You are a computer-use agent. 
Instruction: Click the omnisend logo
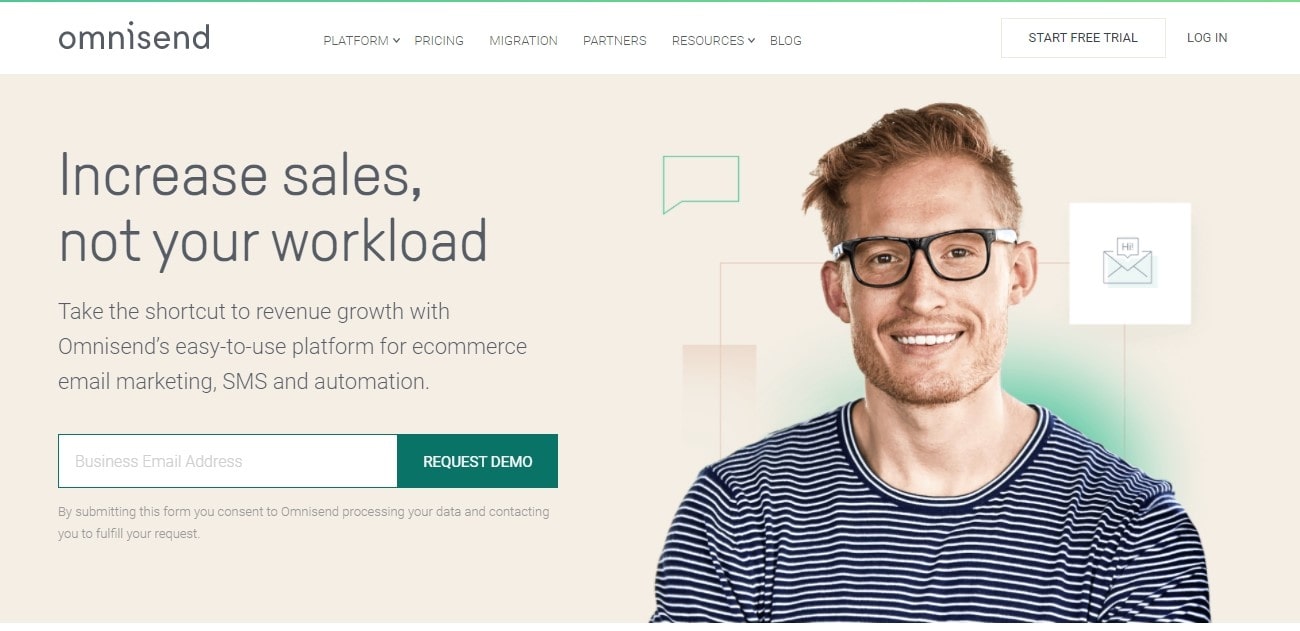pos(134,38)
